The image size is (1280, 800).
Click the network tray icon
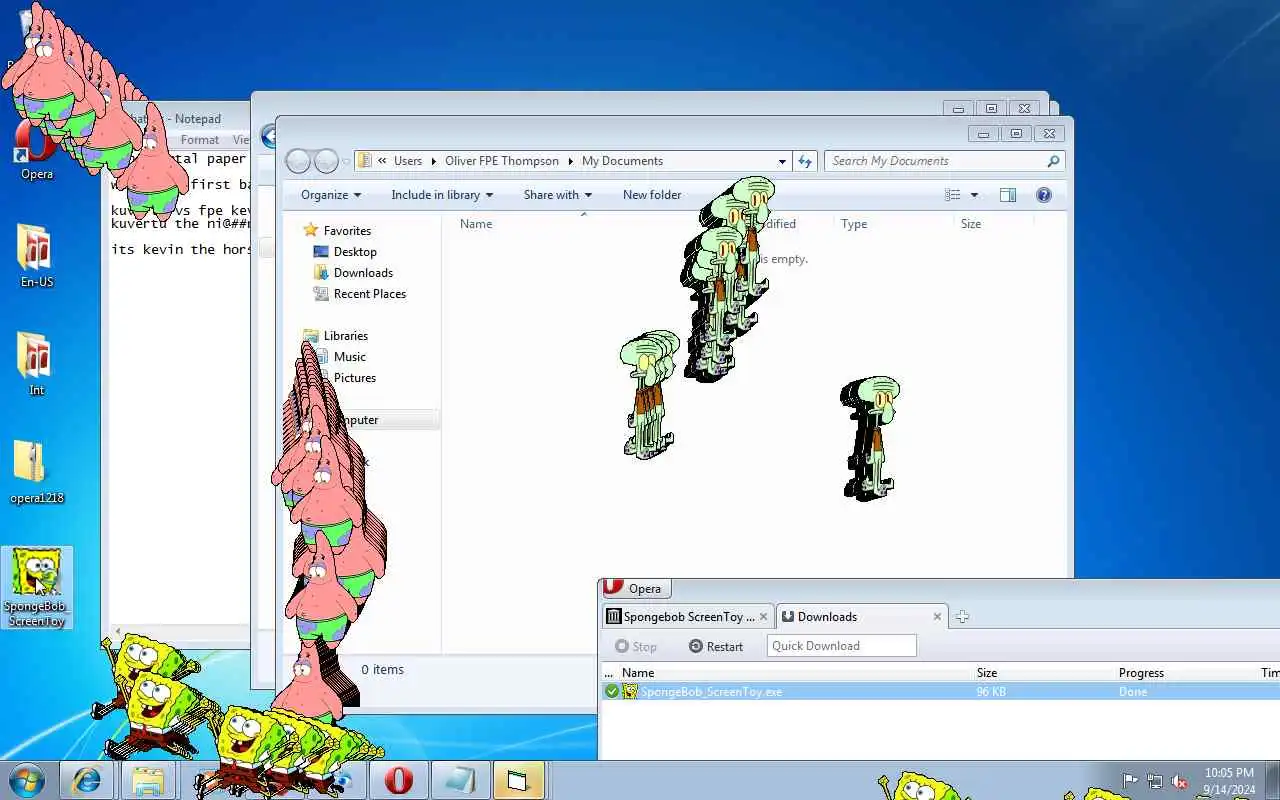pyautogui.click(x=1155, y=781)
